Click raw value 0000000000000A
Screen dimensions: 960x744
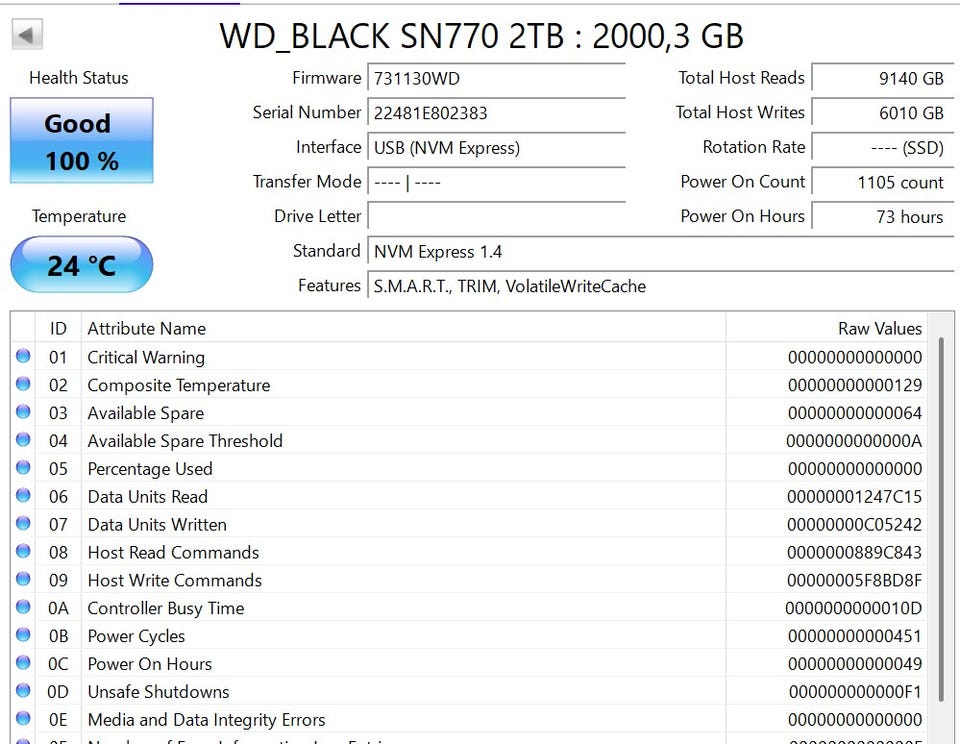coord(854,441)
